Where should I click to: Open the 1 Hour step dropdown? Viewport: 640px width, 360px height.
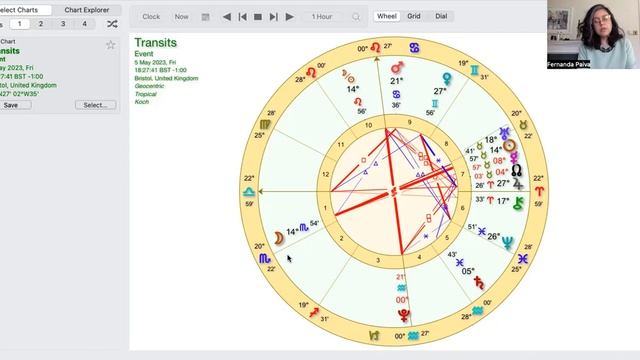[322, 17]
